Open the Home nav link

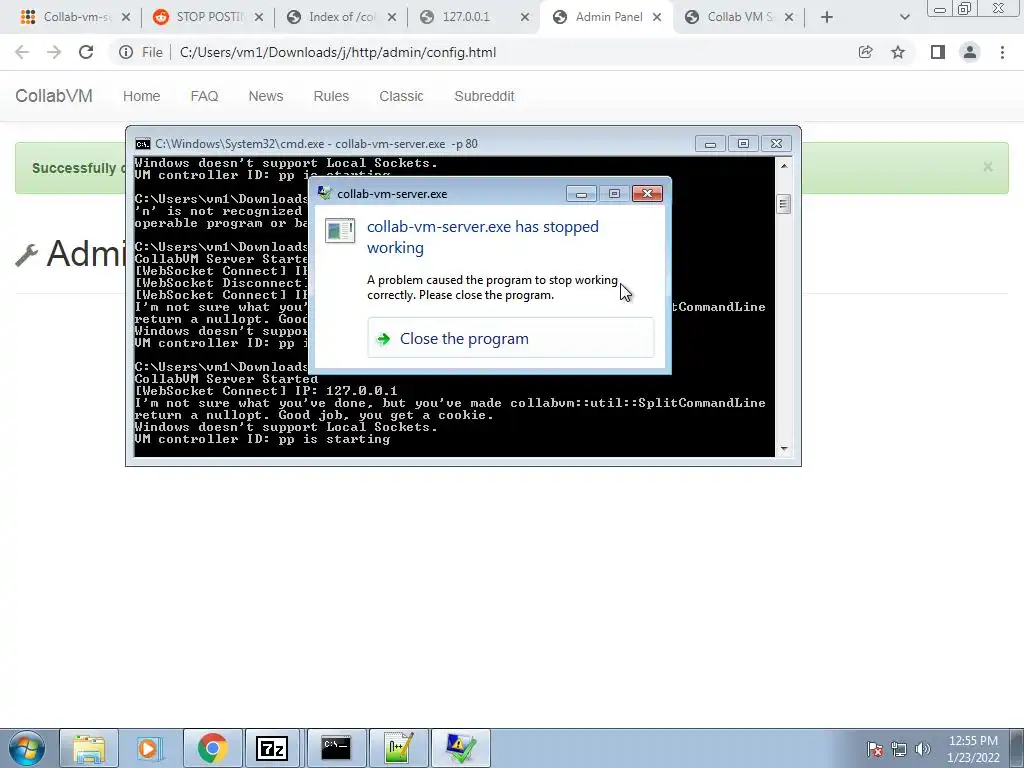(x=141, y=96)
